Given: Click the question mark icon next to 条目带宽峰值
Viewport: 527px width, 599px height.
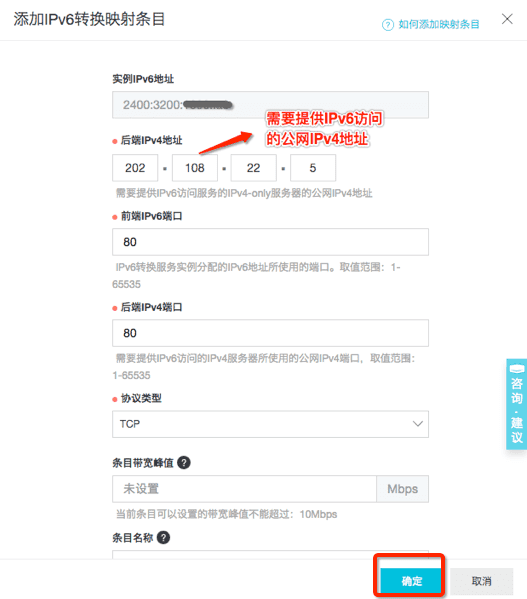Looking at the screenshot, I should [x=184, y=463].
